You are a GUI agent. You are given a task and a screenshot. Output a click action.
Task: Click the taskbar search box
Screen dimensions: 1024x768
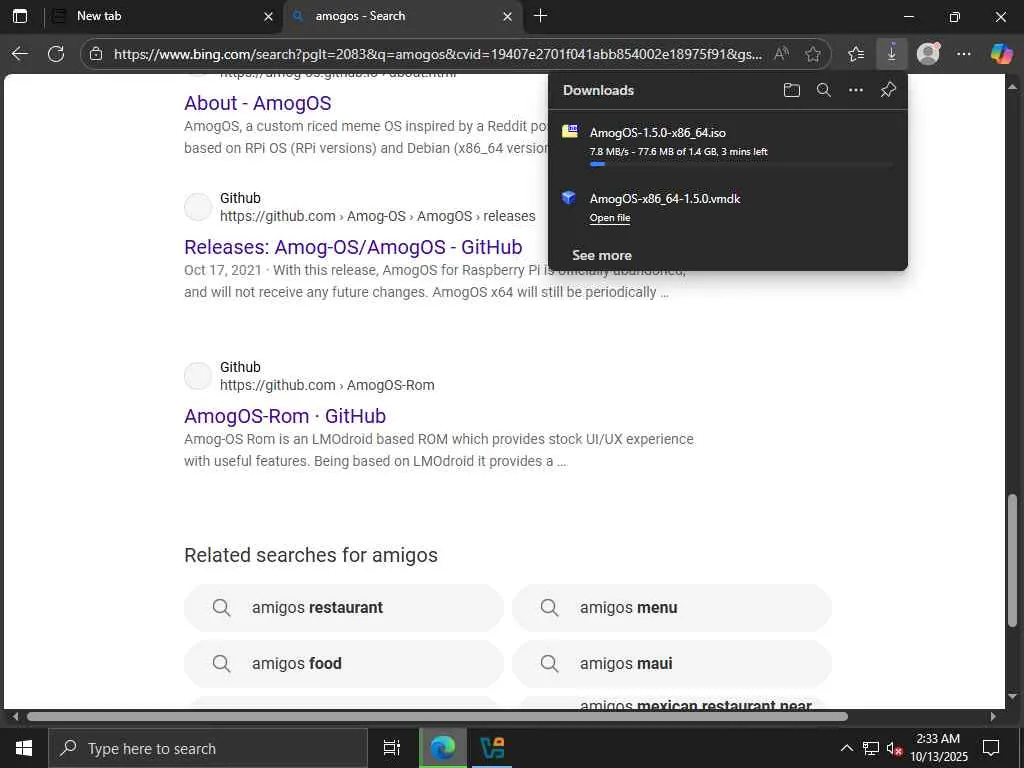tap(208, 748)
